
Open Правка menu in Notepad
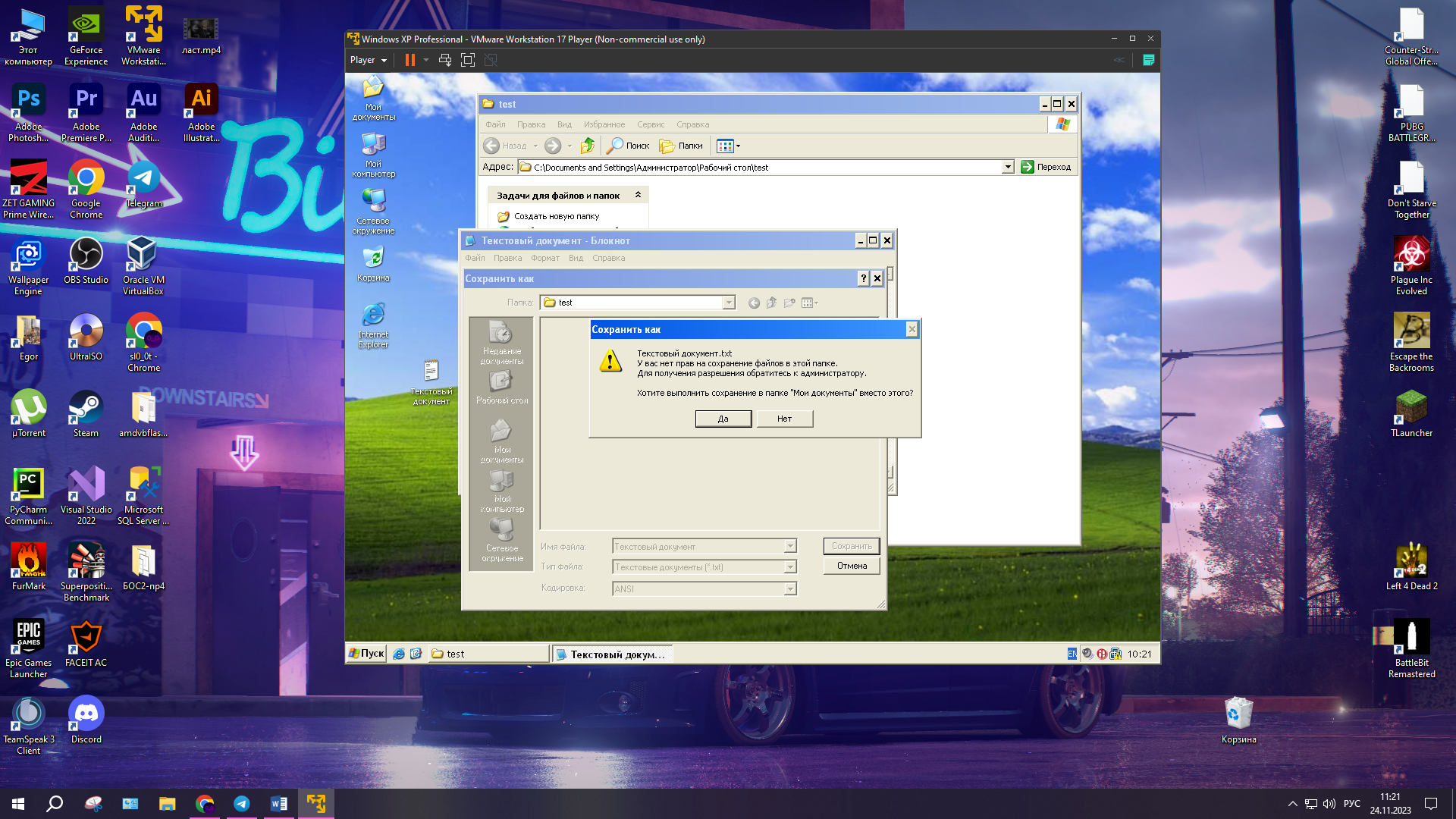point(507,258)
